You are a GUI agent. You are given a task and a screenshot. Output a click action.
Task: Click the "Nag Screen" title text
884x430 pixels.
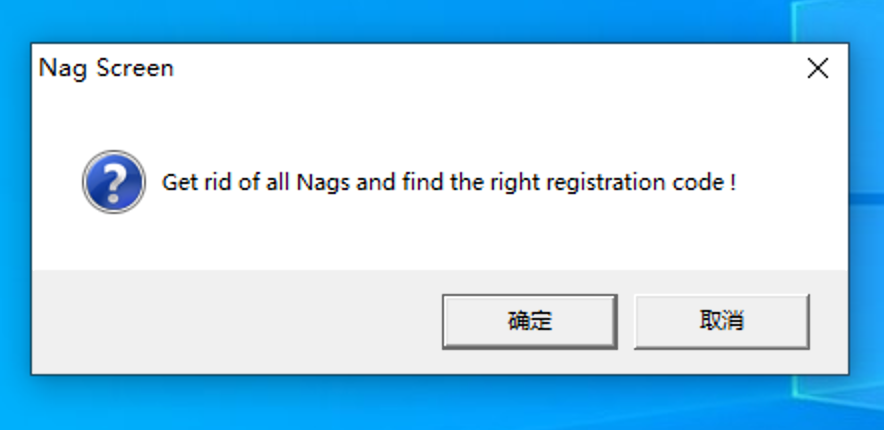[106, 69]
